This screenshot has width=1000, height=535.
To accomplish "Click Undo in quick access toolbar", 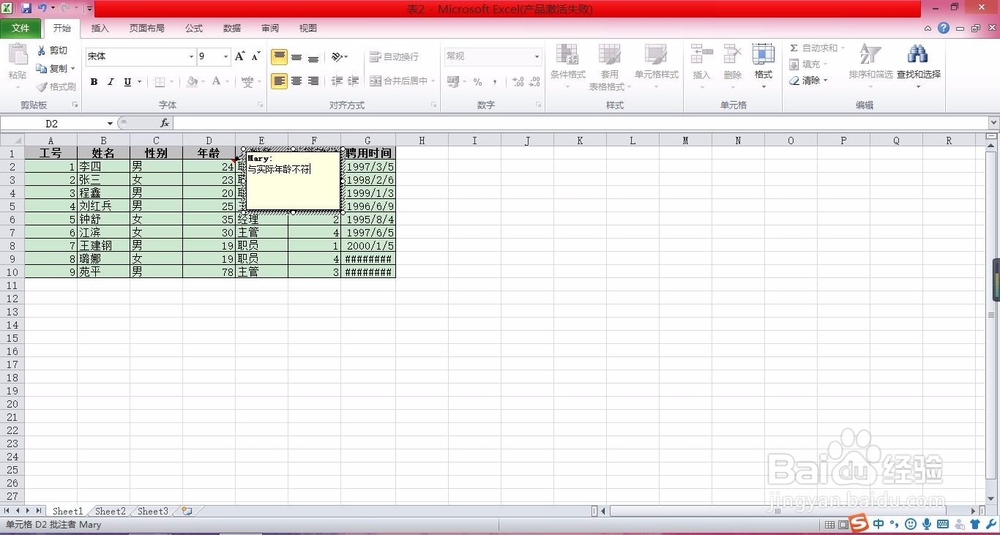I will coord(43,8).
